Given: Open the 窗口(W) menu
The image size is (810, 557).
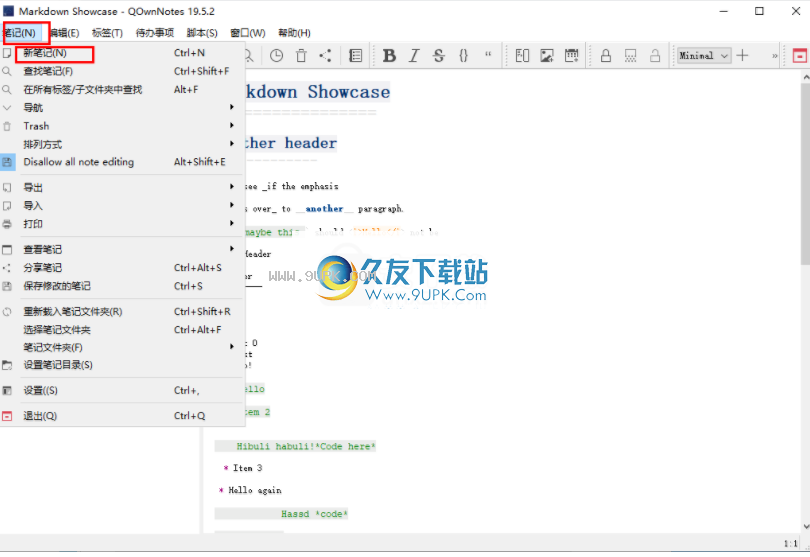Looking at the screenshot, I should tap(248, 33).
